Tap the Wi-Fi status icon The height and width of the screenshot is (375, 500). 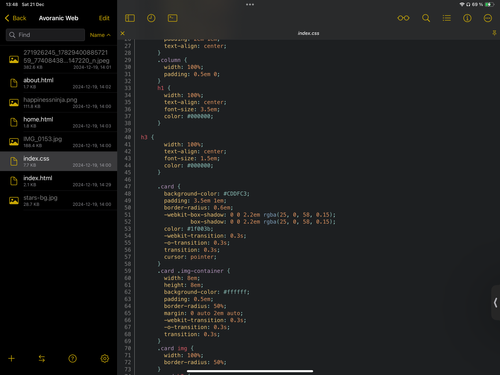(x=462, y=4)
